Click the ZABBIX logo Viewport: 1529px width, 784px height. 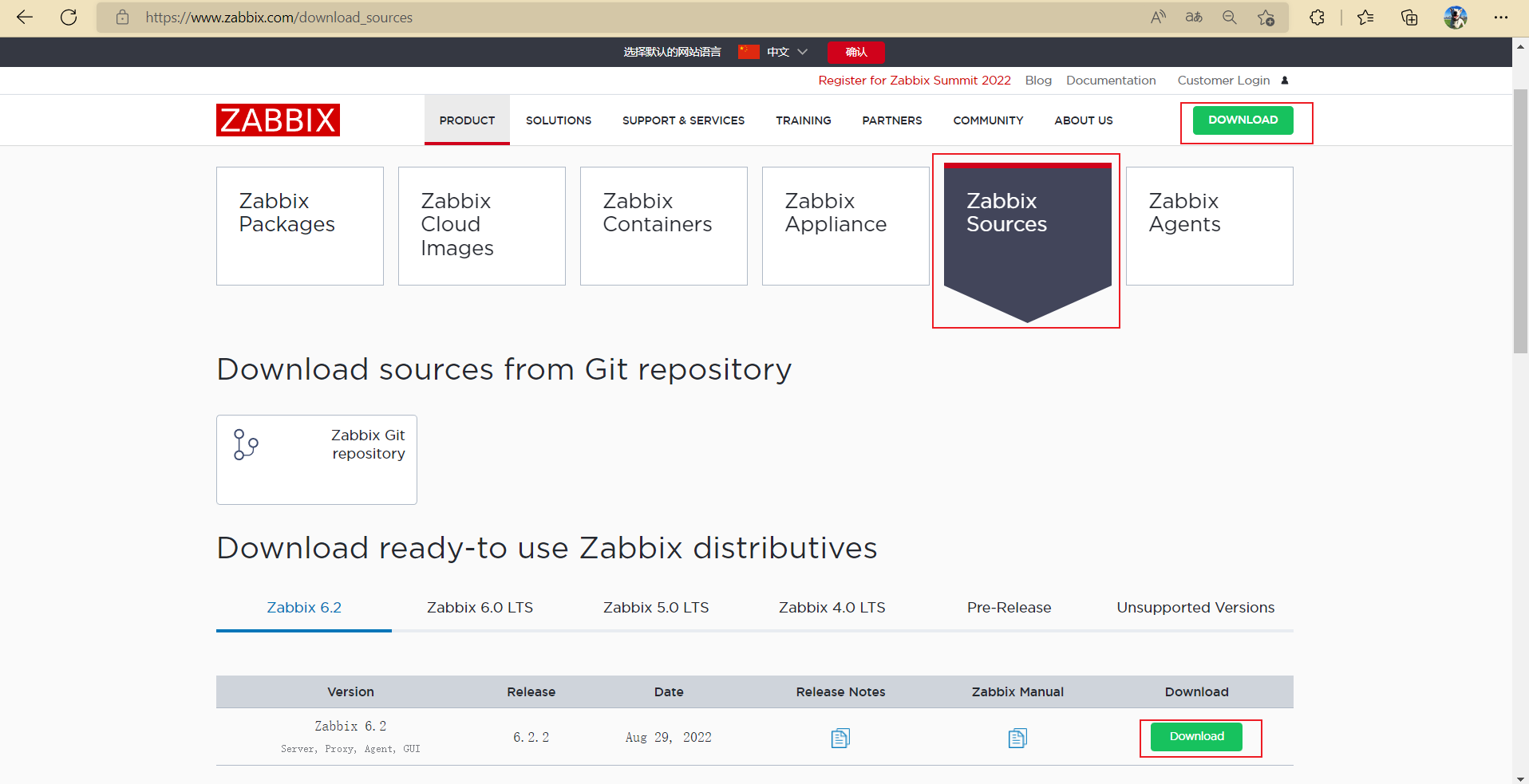pos(277,120)
